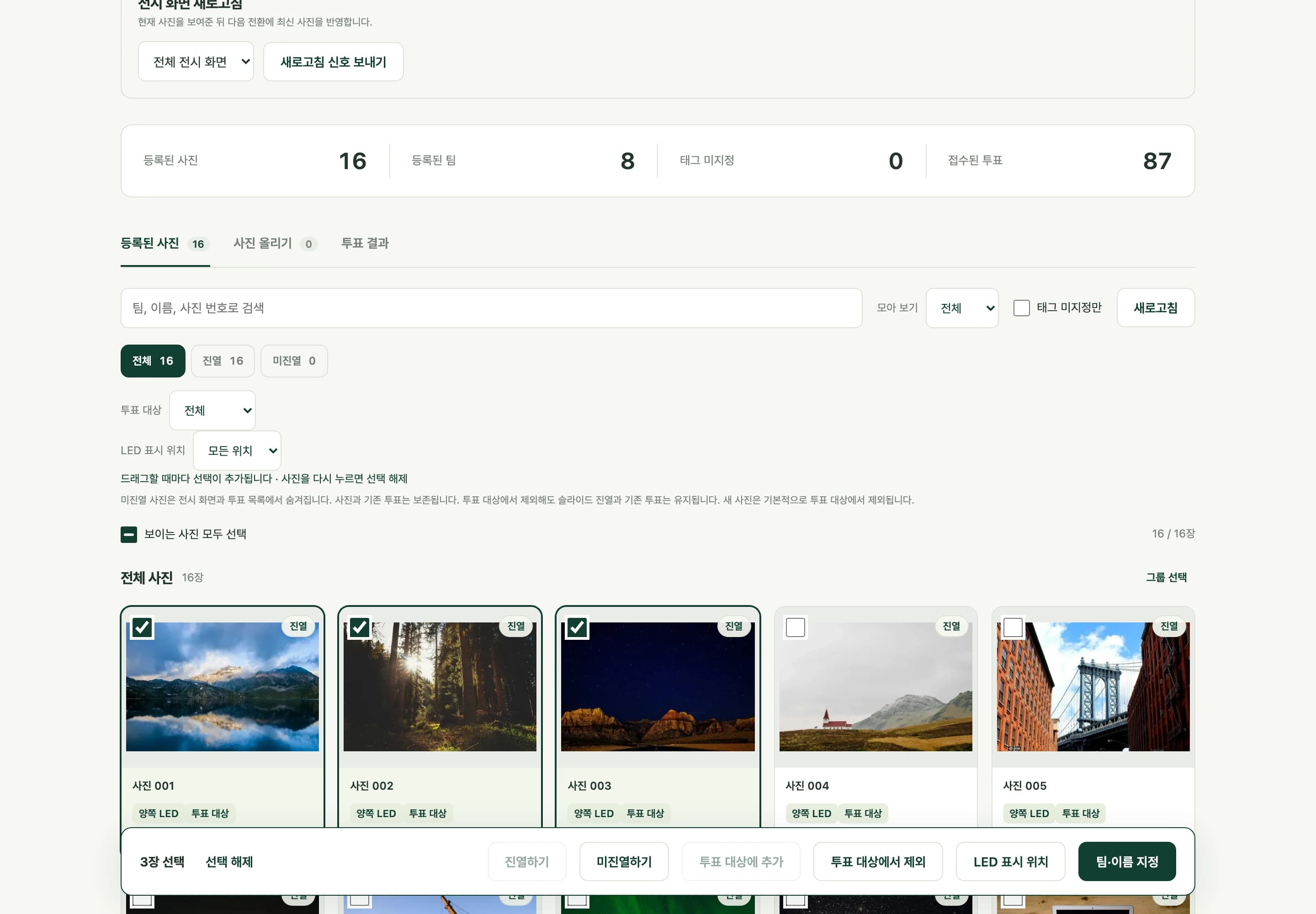
Task: Click the 양쪽 LED tag on 사진 004
Action: click(x=812, y=814)
